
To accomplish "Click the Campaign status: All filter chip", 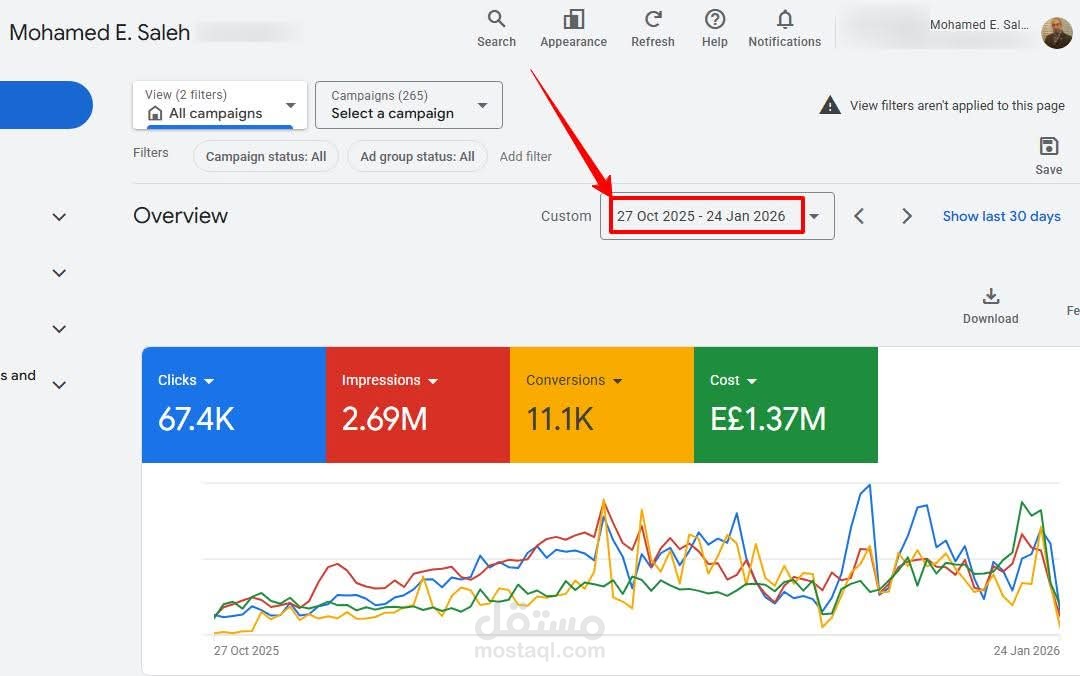I will 266,156.
